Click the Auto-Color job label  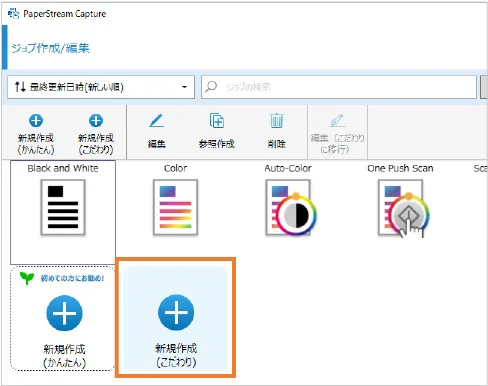coord(288,168)
